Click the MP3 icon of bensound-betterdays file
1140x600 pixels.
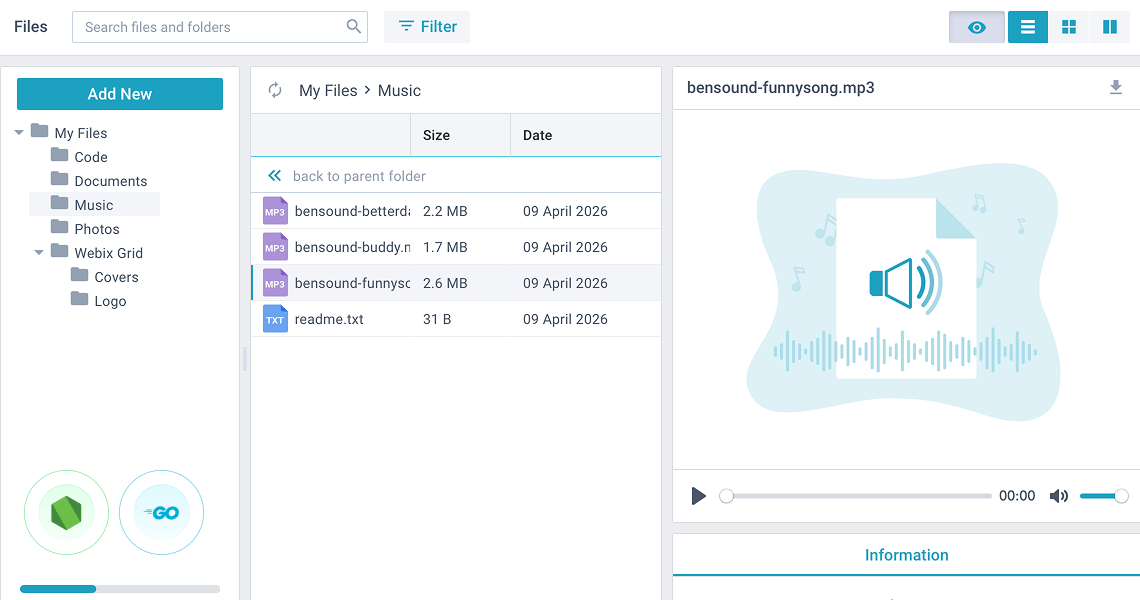pos(274,212)
